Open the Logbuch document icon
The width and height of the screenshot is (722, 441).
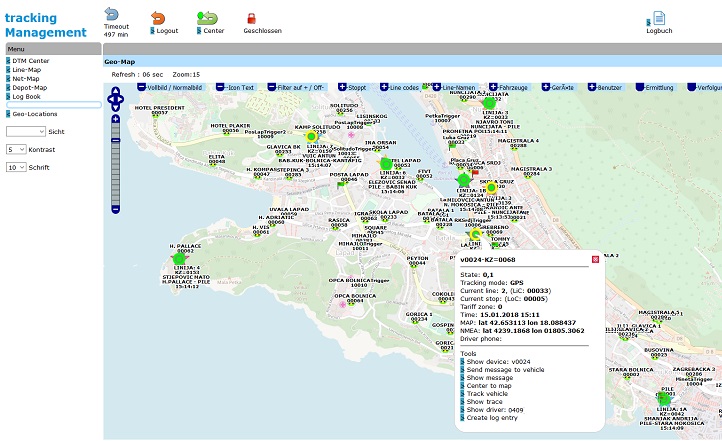pyautogui.click(x=659, y=18)
